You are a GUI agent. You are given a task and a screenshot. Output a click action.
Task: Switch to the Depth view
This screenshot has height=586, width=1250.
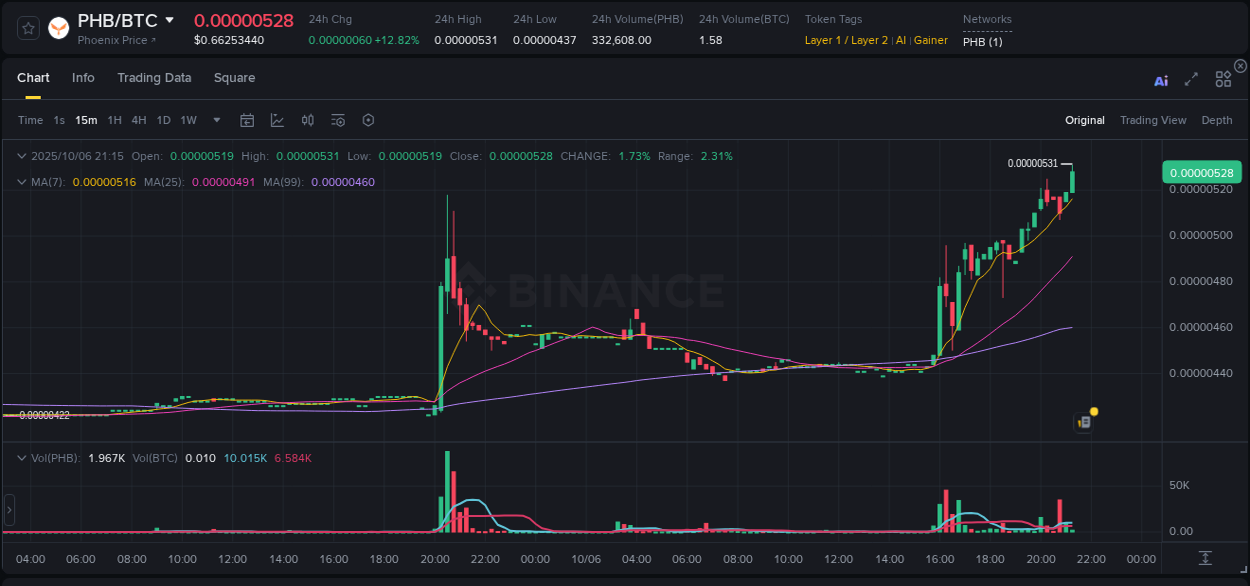click(1217, 119)
